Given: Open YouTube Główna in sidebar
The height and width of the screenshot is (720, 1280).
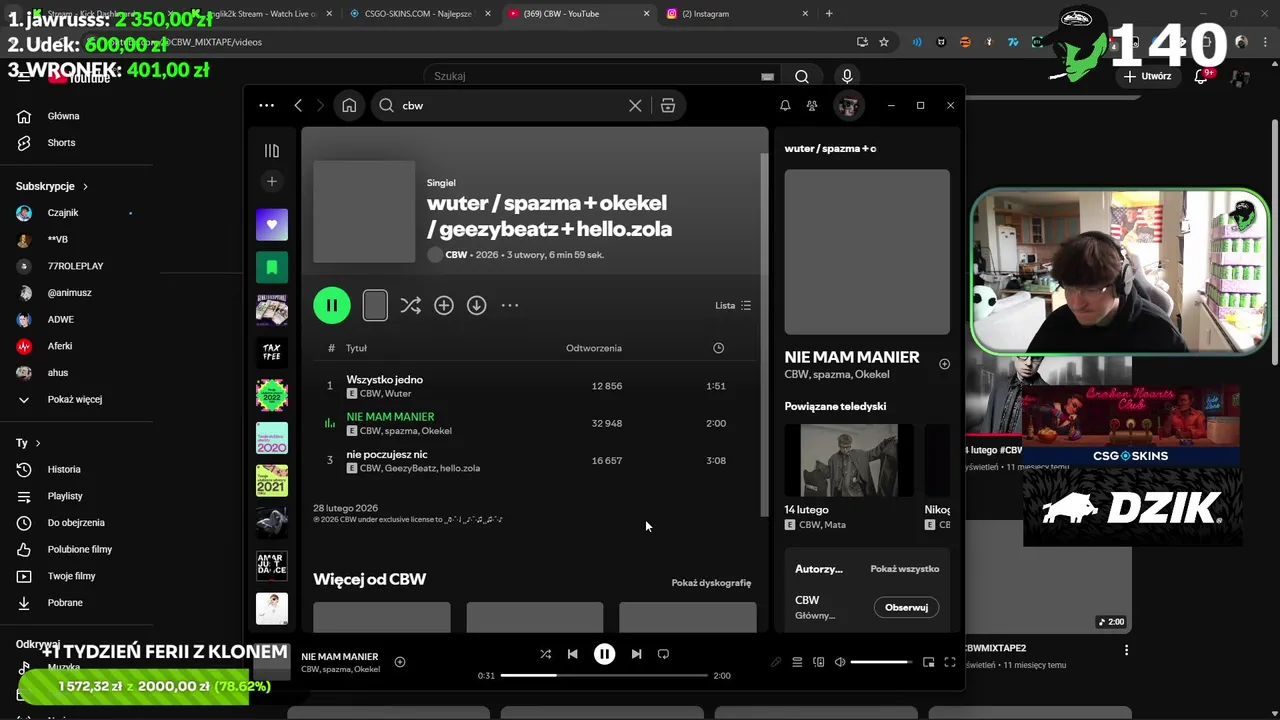Looking at the screenshot, I should pos(63,116).
